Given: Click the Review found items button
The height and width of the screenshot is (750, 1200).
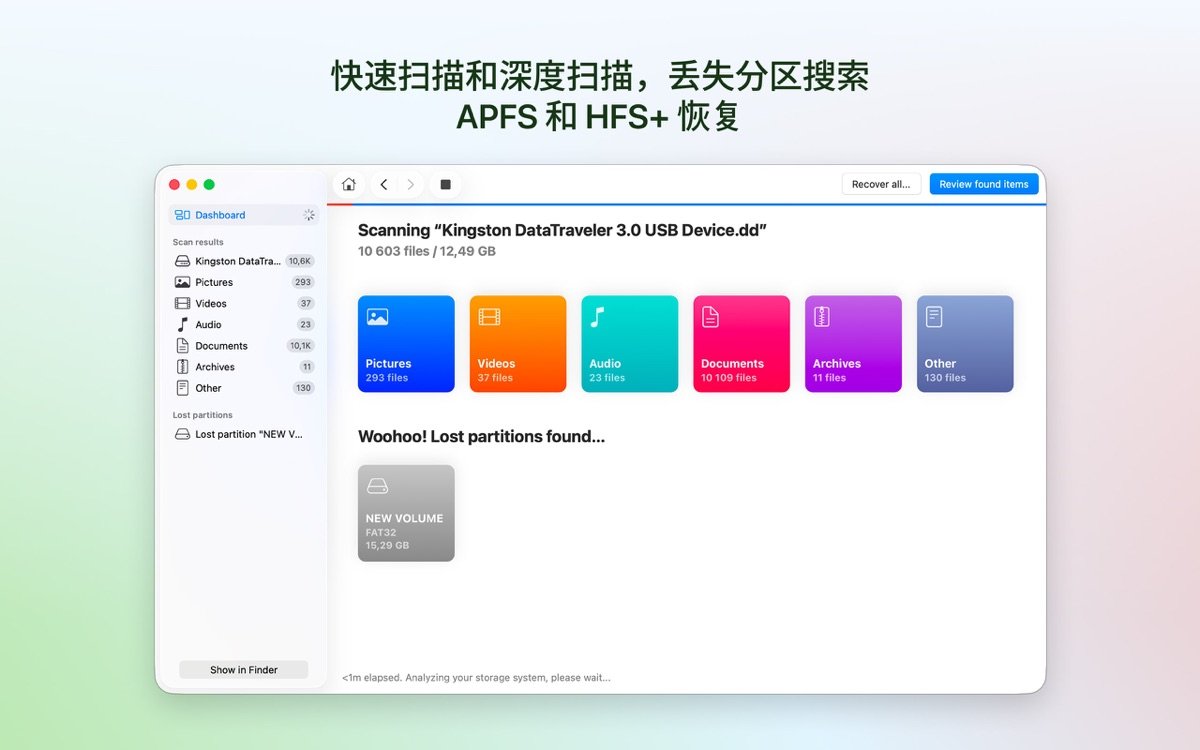Looking at the screenshot, I should click(983, 184).
